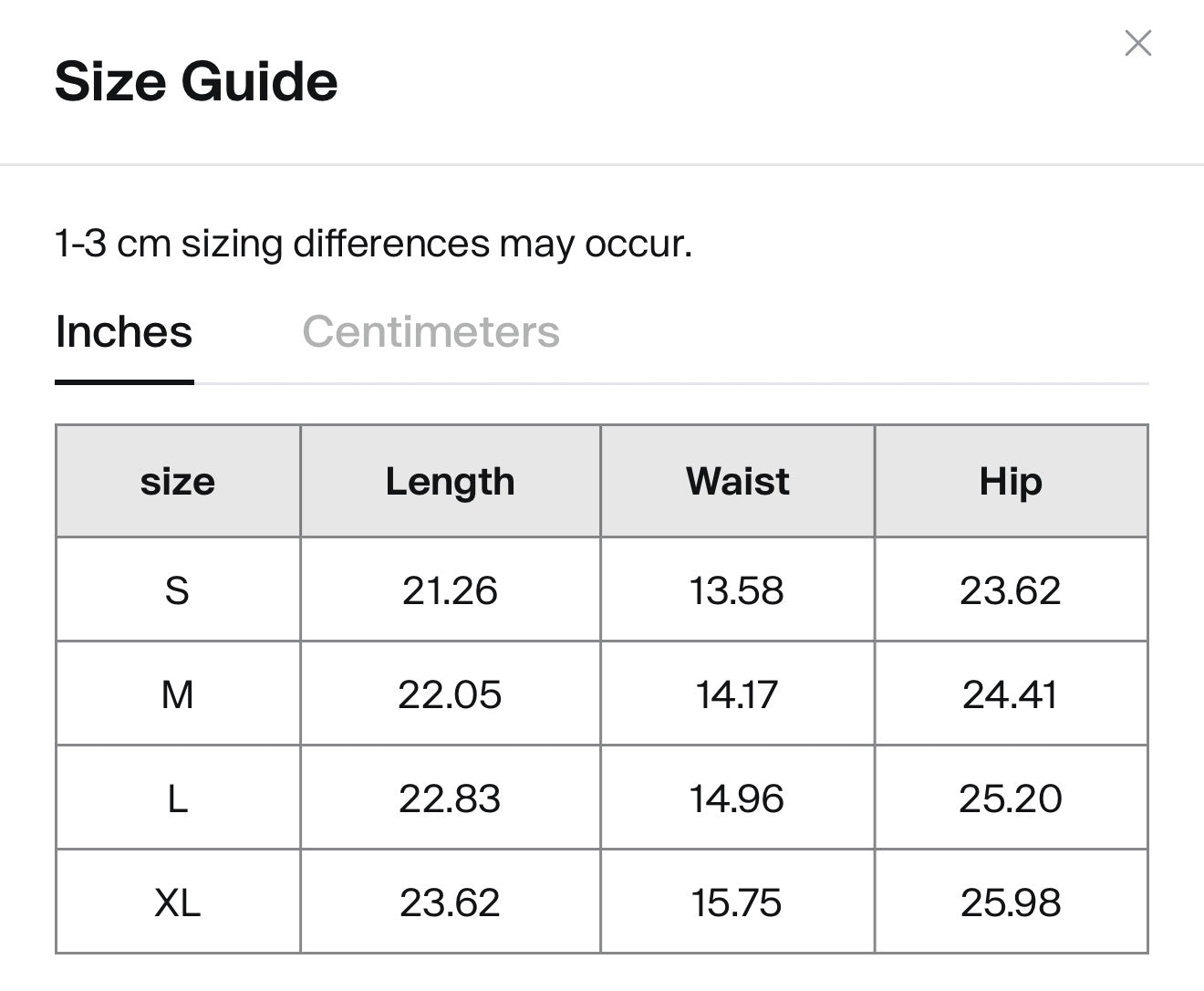The height and width of the screenshot is (991, 1204).
Task: Click the Size Guide heading
Action: click(x=196, y=81)
